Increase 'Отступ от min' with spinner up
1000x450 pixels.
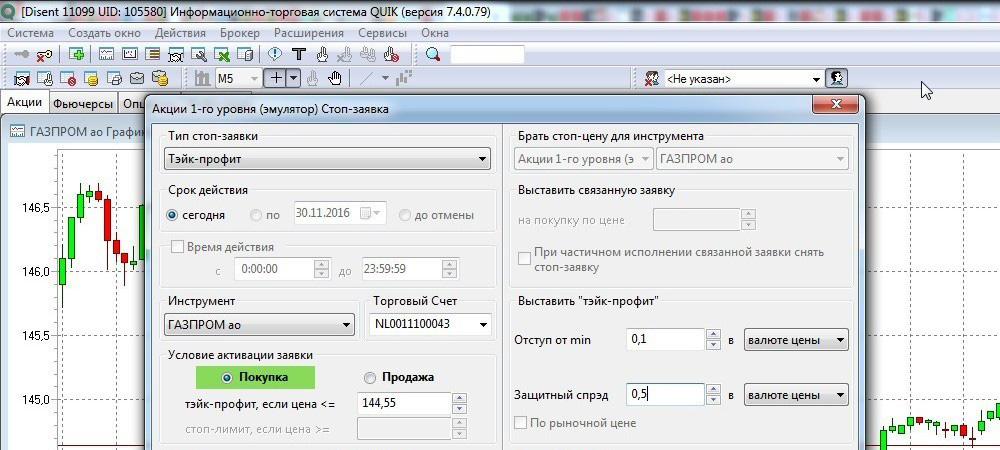[714, 335]
